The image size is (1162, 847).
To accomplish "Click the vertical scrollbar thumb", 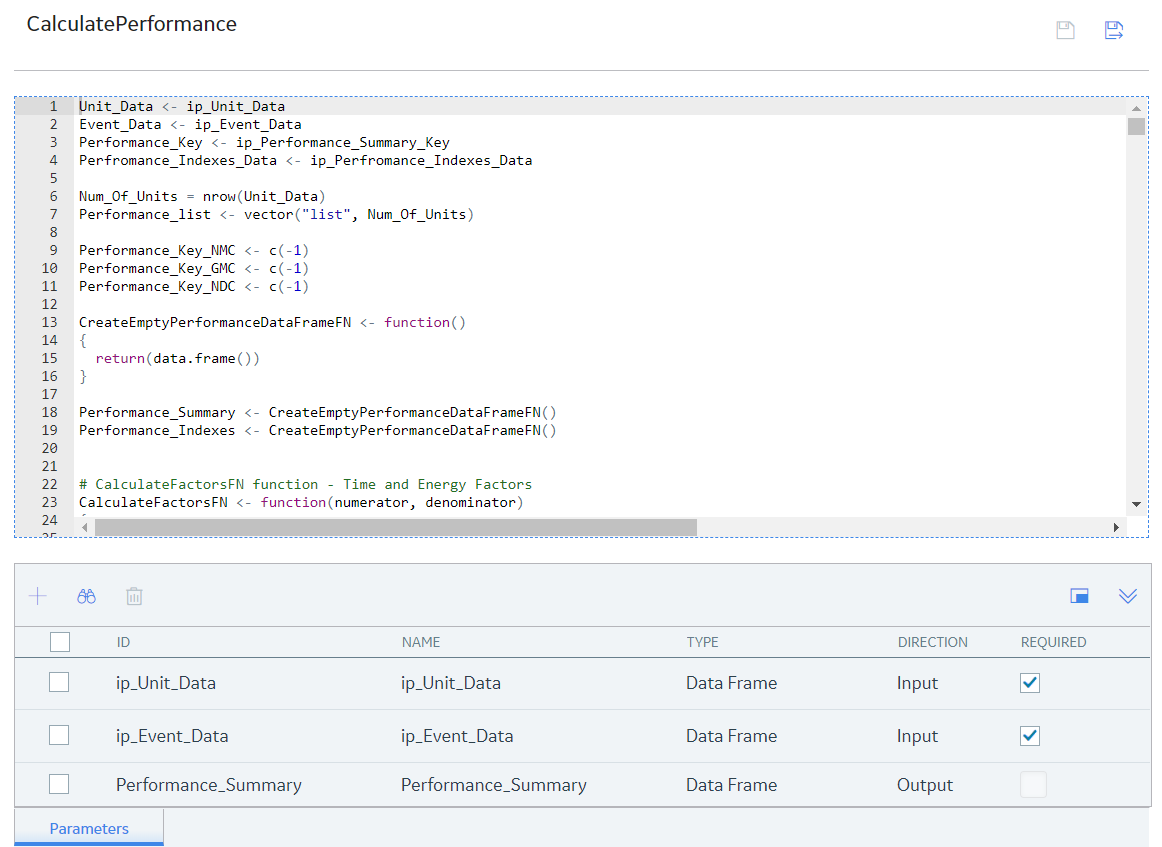I will coord(1136,126).
